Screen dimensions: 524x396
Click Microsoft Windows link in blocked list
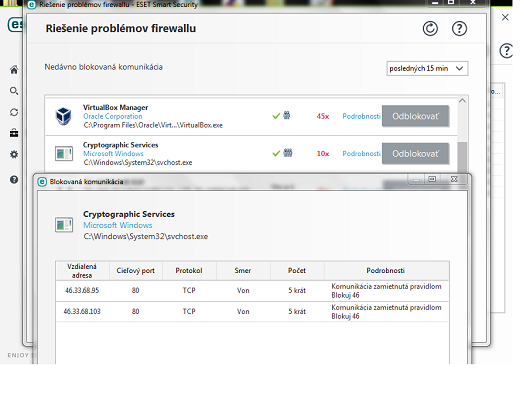(x=113, y=154)
